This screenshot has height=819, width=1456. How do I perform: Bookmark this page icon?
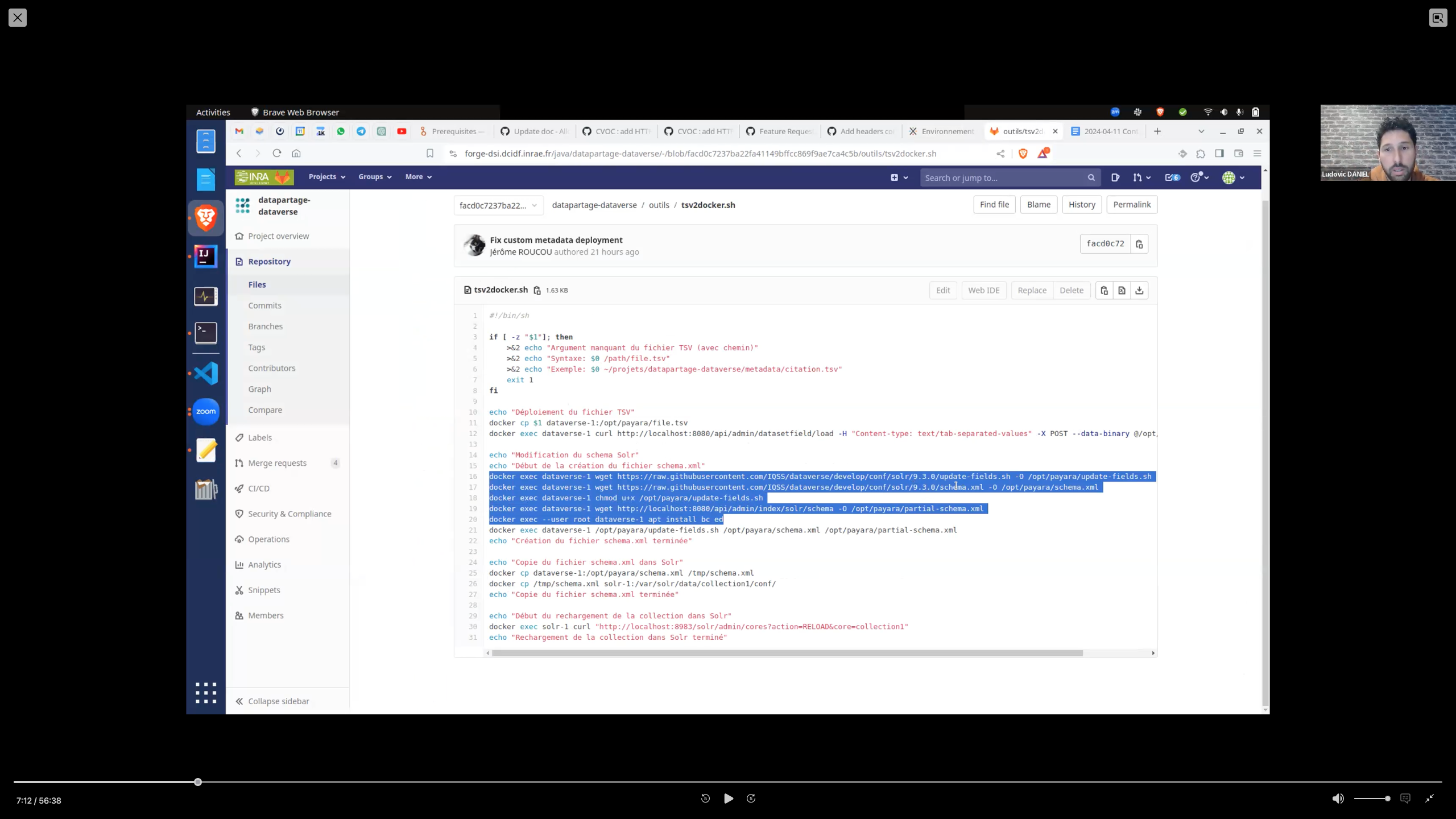click(x=430, y=154)
